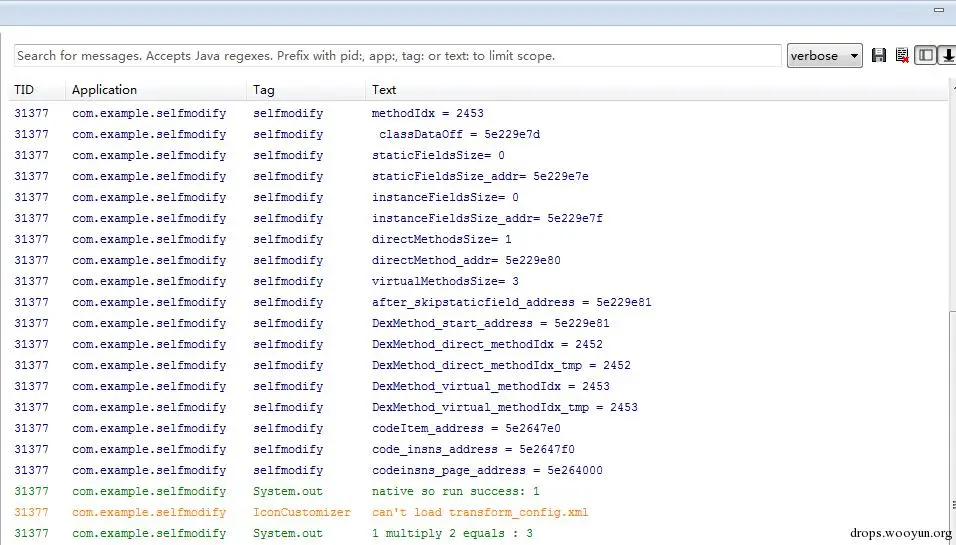Click System.out tag in multiply row

click(x=288, y=533)
